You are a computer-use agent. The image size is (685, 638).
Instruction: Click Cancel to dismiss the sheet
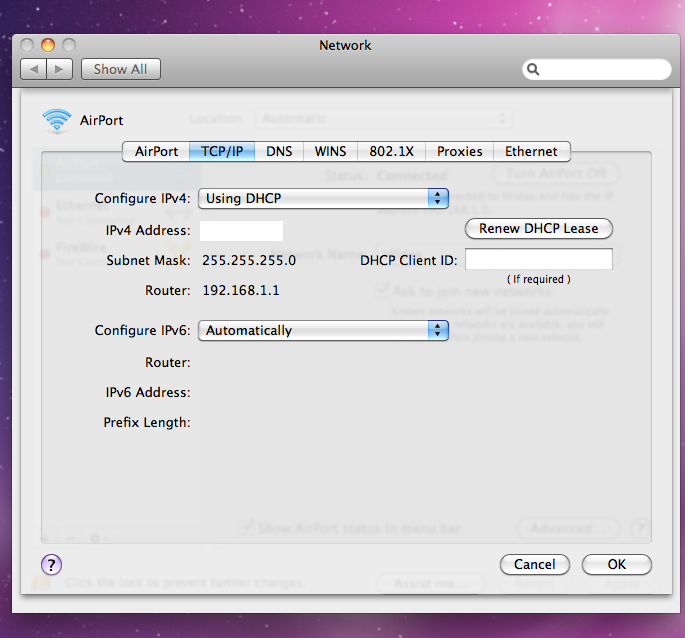point(535,565)
